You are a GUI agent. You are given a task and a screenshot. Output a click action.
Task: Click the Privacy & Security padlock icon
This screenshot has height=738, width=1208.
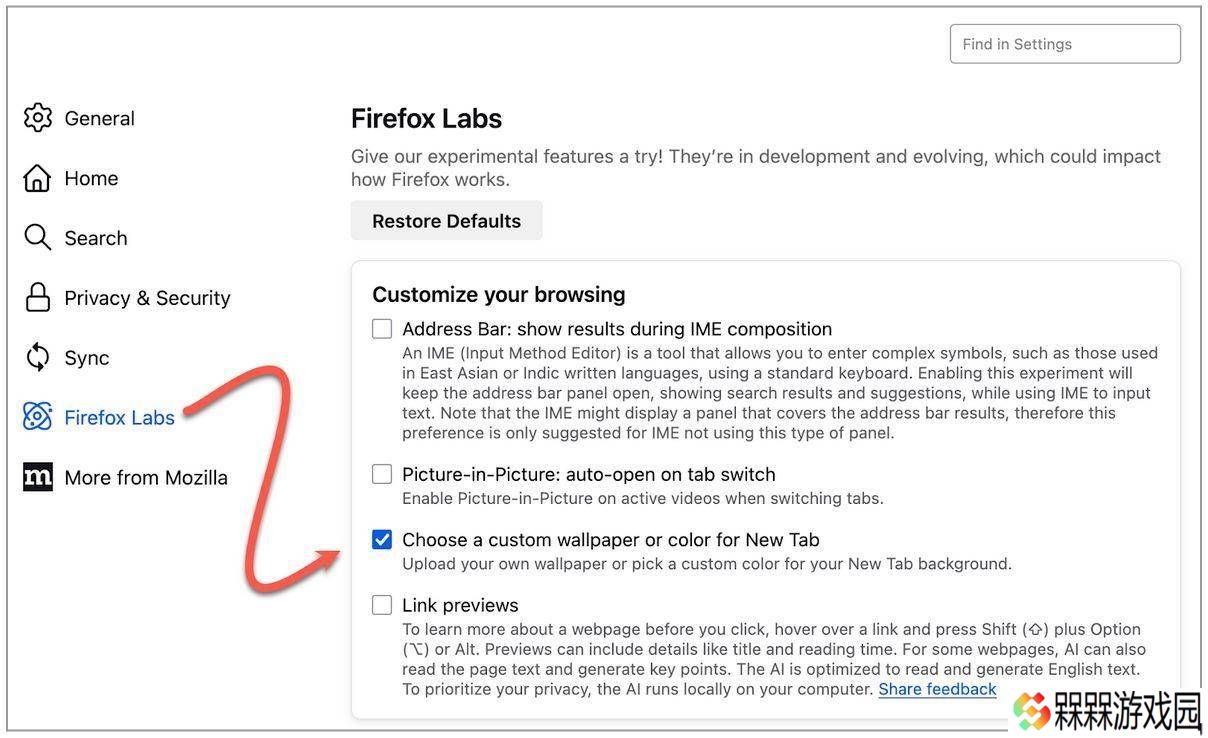[x=37, y=297]
